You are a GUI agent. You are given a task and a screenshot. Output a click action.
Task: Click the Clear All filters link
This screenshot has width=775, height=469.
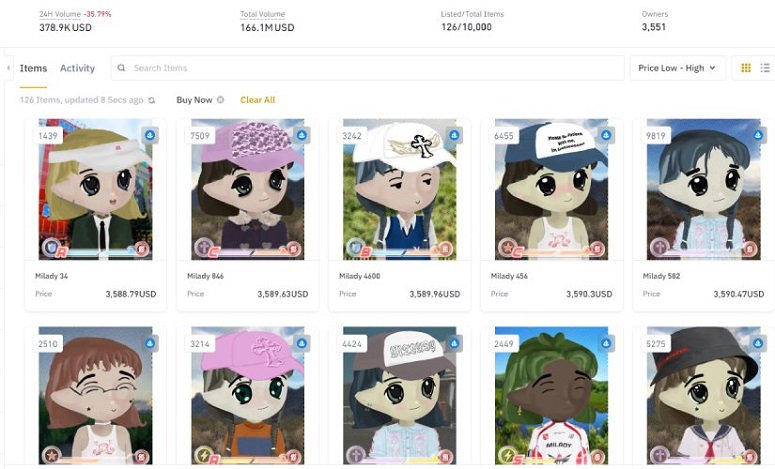(x=257, y=100)
